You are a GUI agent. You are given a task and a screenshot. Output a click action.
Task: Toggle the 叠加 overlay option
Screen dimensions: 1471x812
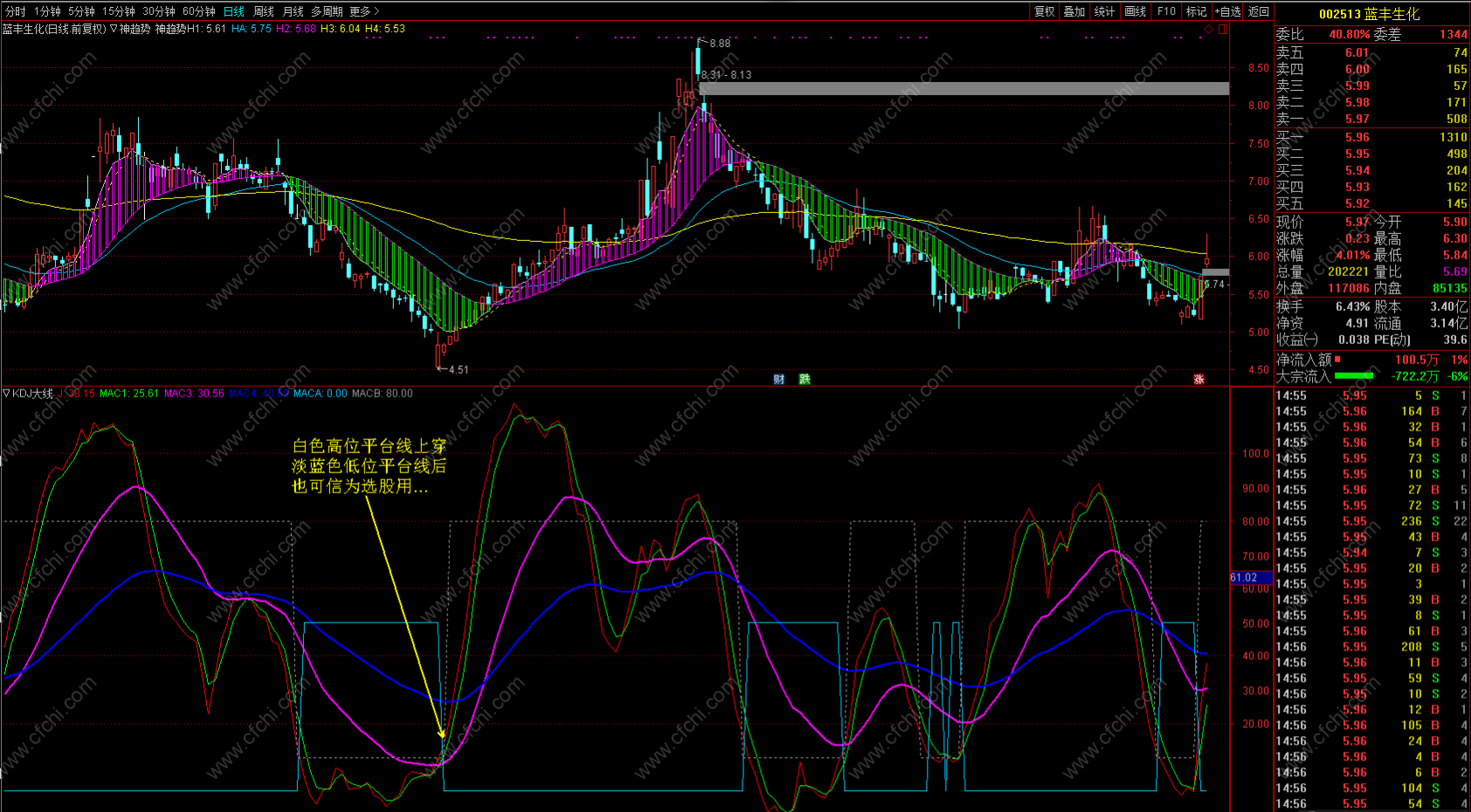pyautogui.click(x=1074, y=11)
